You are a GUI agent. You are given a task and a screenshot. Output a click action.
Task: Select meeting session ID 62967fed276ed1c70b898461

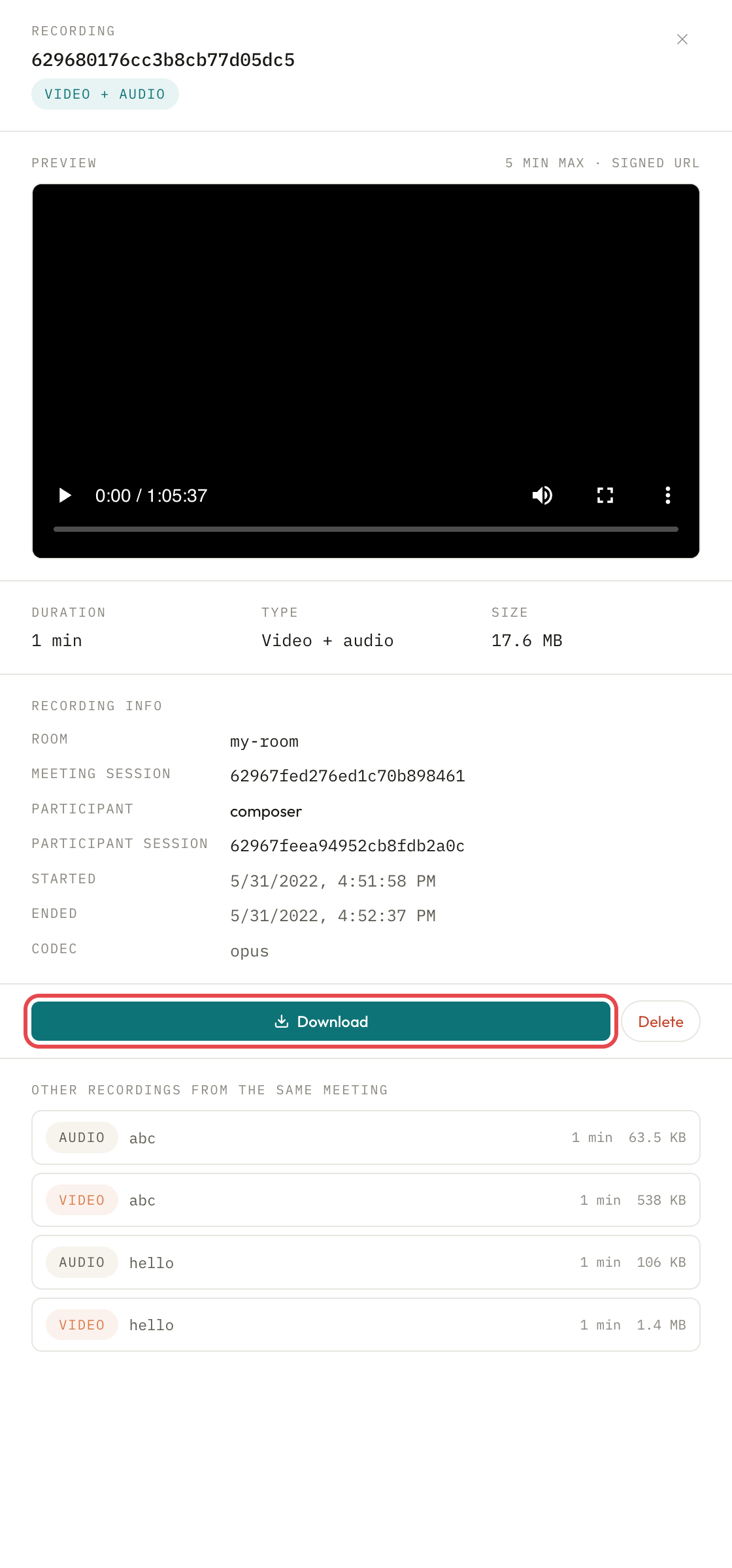tap(348, 776)
